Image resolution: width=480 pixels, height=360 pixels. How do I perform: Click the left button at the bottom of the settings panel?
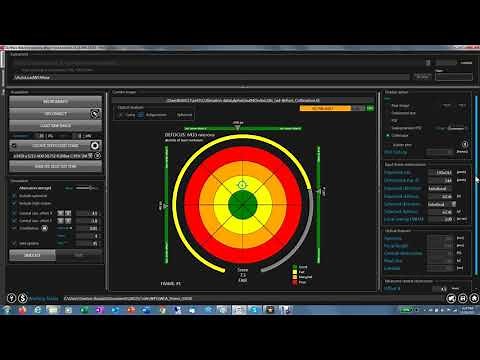(32, 255)
